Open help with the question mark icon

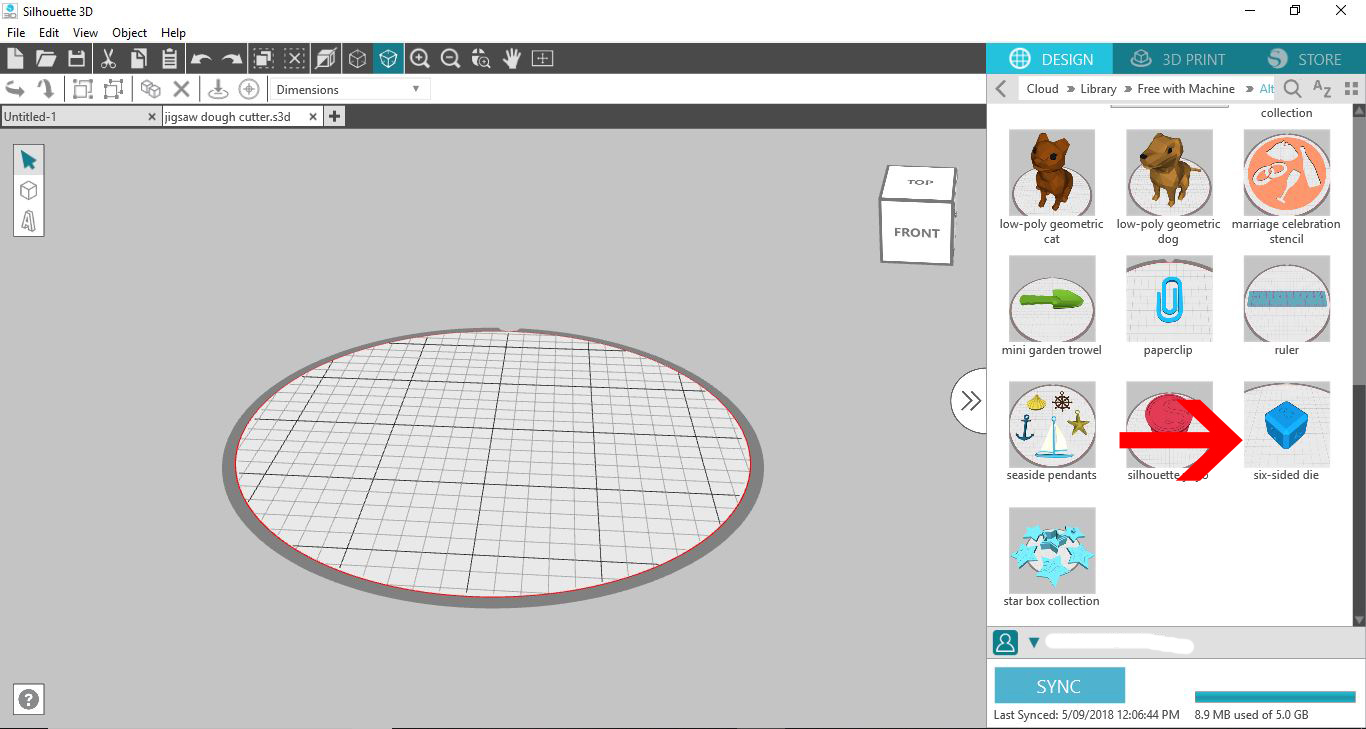tap(29, 700)
